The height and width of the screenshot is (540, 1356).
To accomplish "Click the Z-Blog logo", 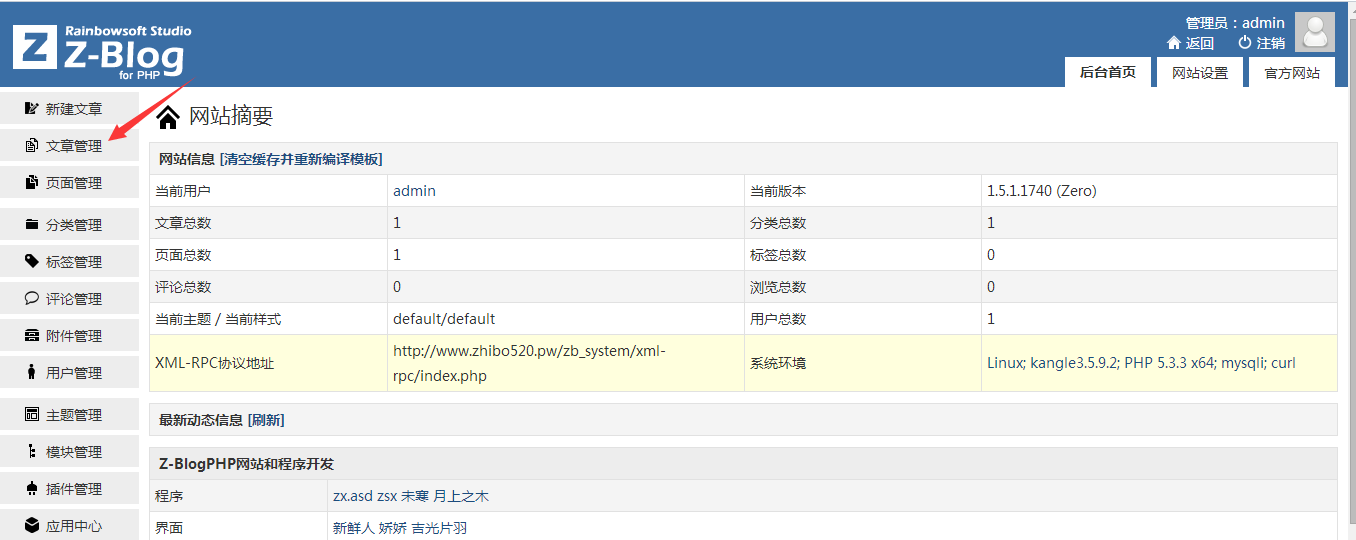I will (x=101, y=50).
